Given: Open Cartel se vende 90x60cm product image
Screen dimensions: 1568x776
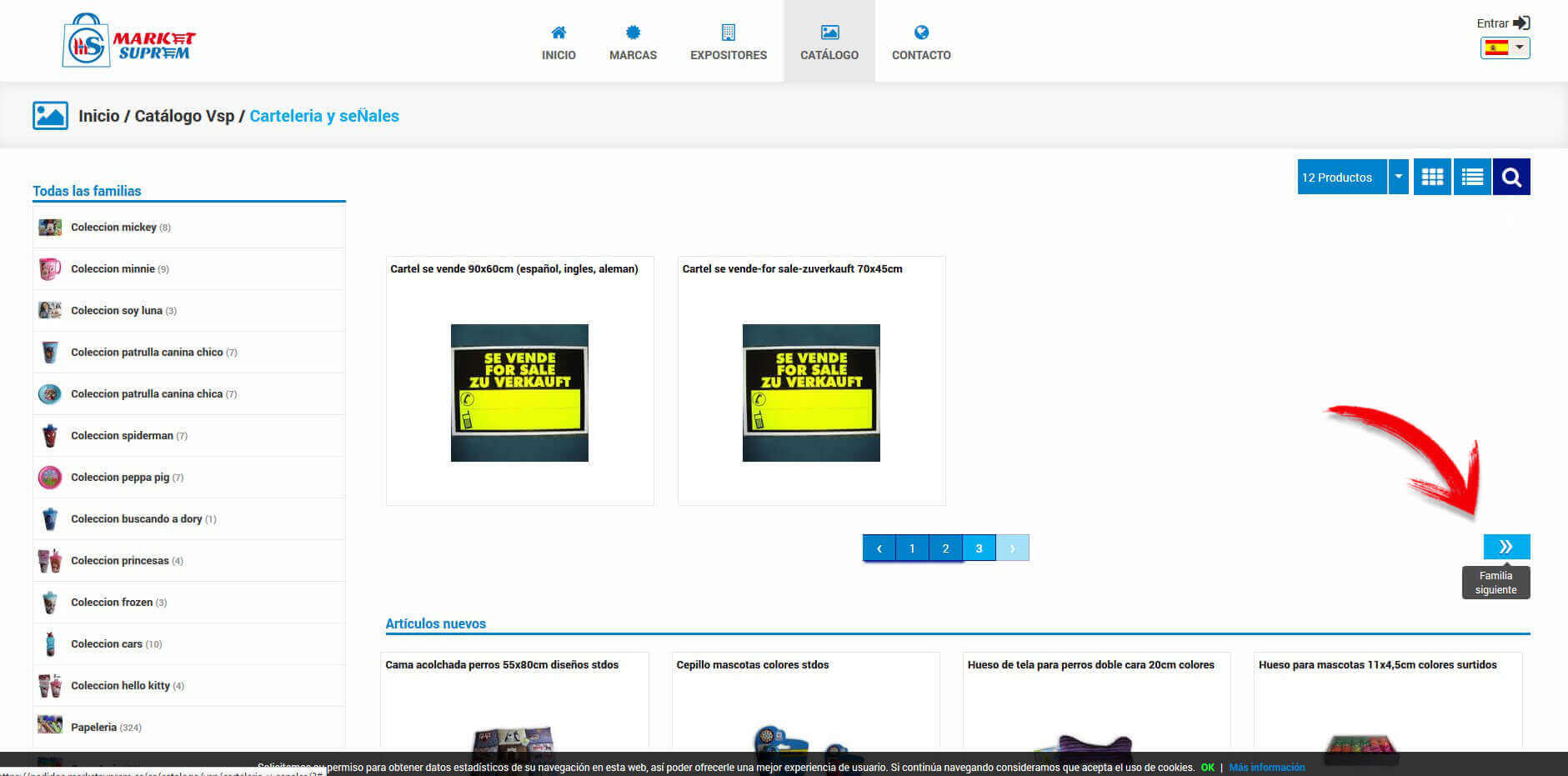Looking at the screenshot, I should click(519, 393).
